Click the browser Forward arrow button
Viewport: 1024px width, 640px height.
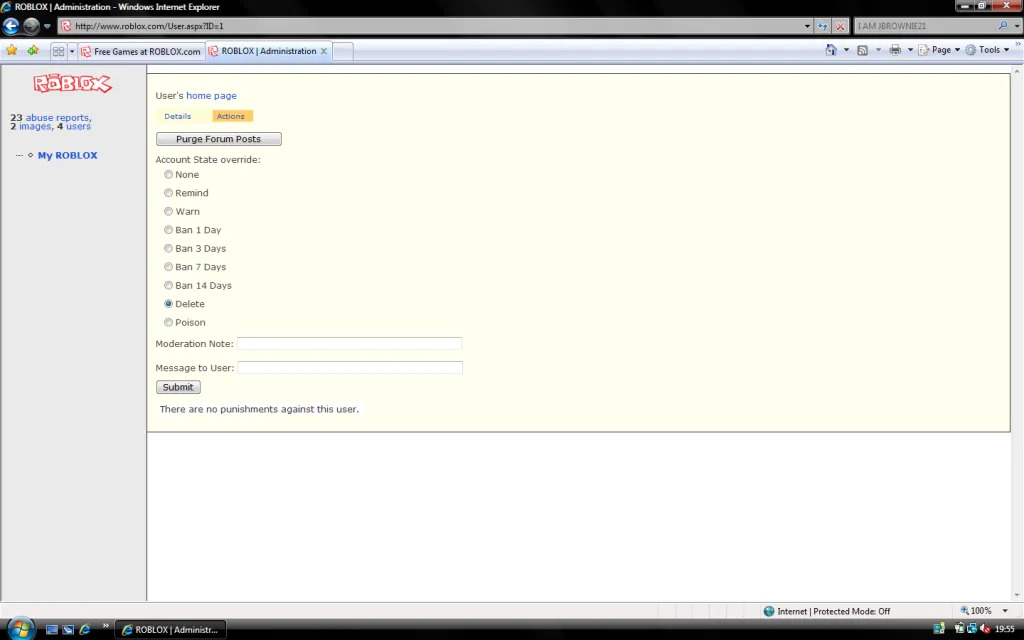(31, 26)
